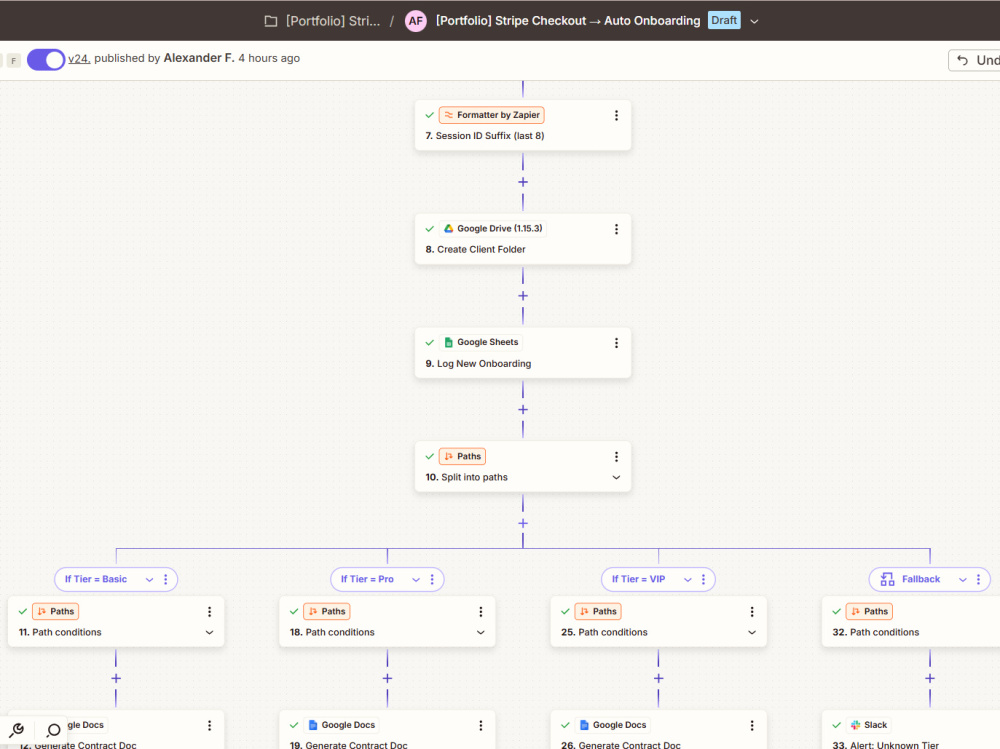1000x749 pixels.
Task: Collapse step 25 Path conditions chevron
Action: point(752,632)
